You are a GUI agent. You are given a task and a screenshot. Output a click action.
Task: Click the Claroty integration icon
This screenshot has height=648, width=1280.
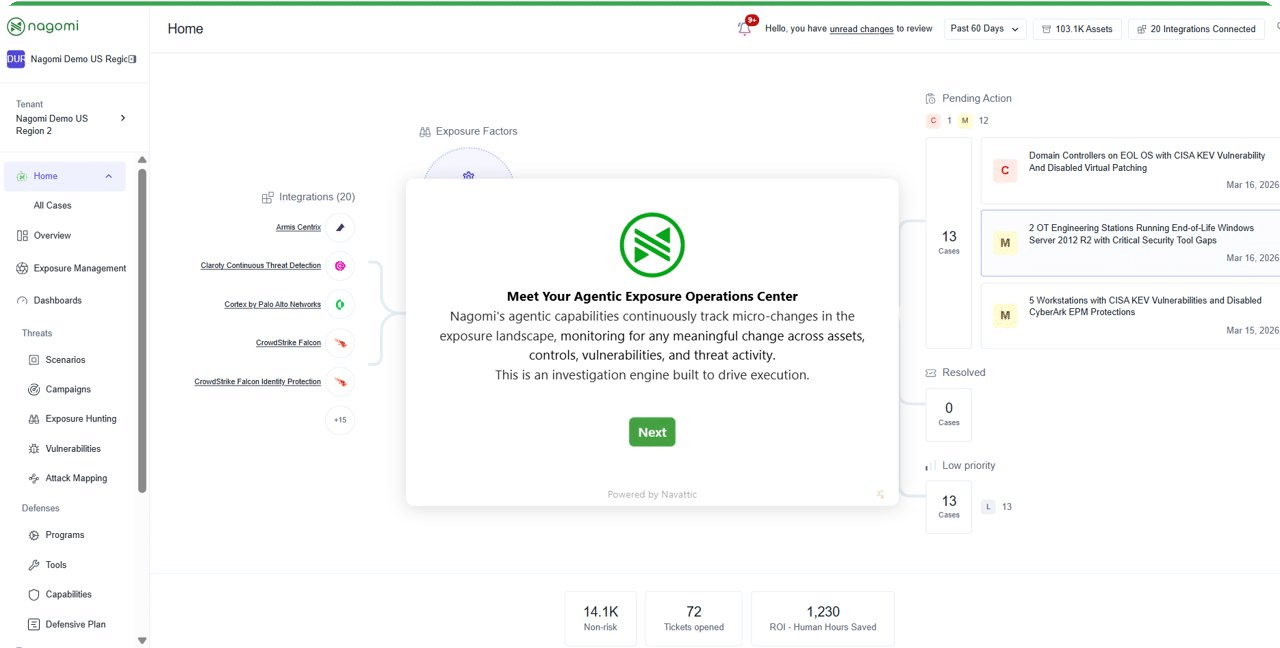(340, 266)
